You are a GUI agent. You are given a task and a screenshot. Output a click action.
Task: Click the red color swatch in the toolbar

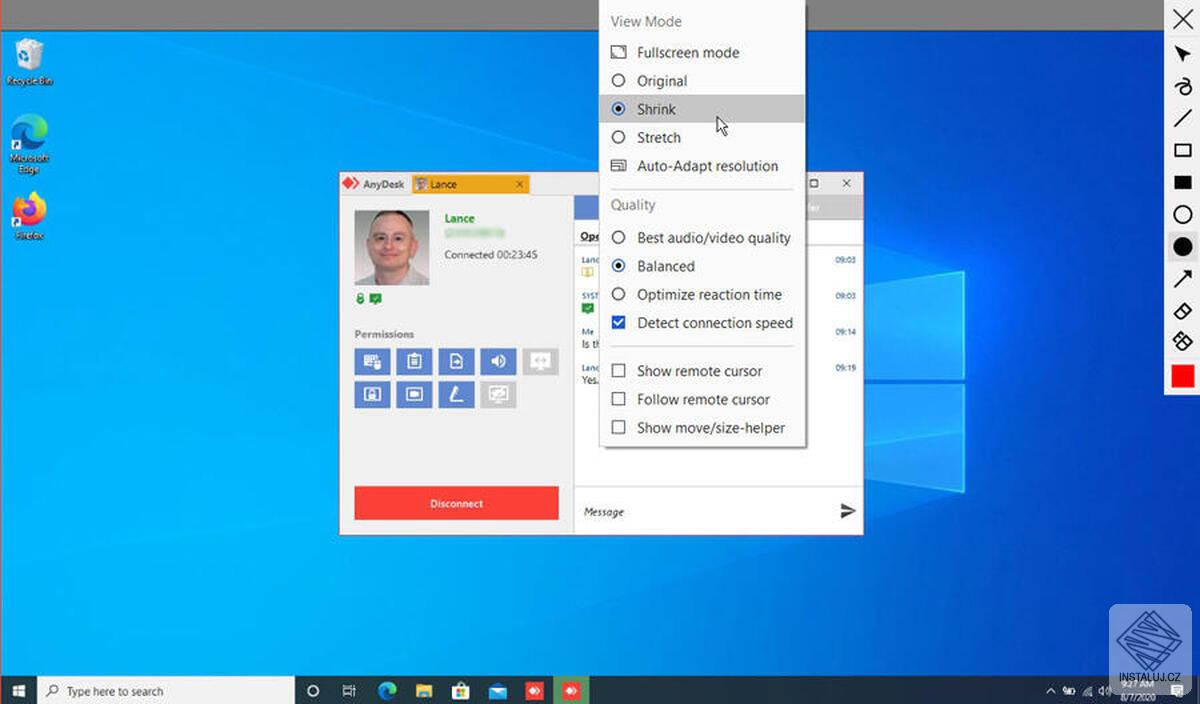[x=1183, y=376]
